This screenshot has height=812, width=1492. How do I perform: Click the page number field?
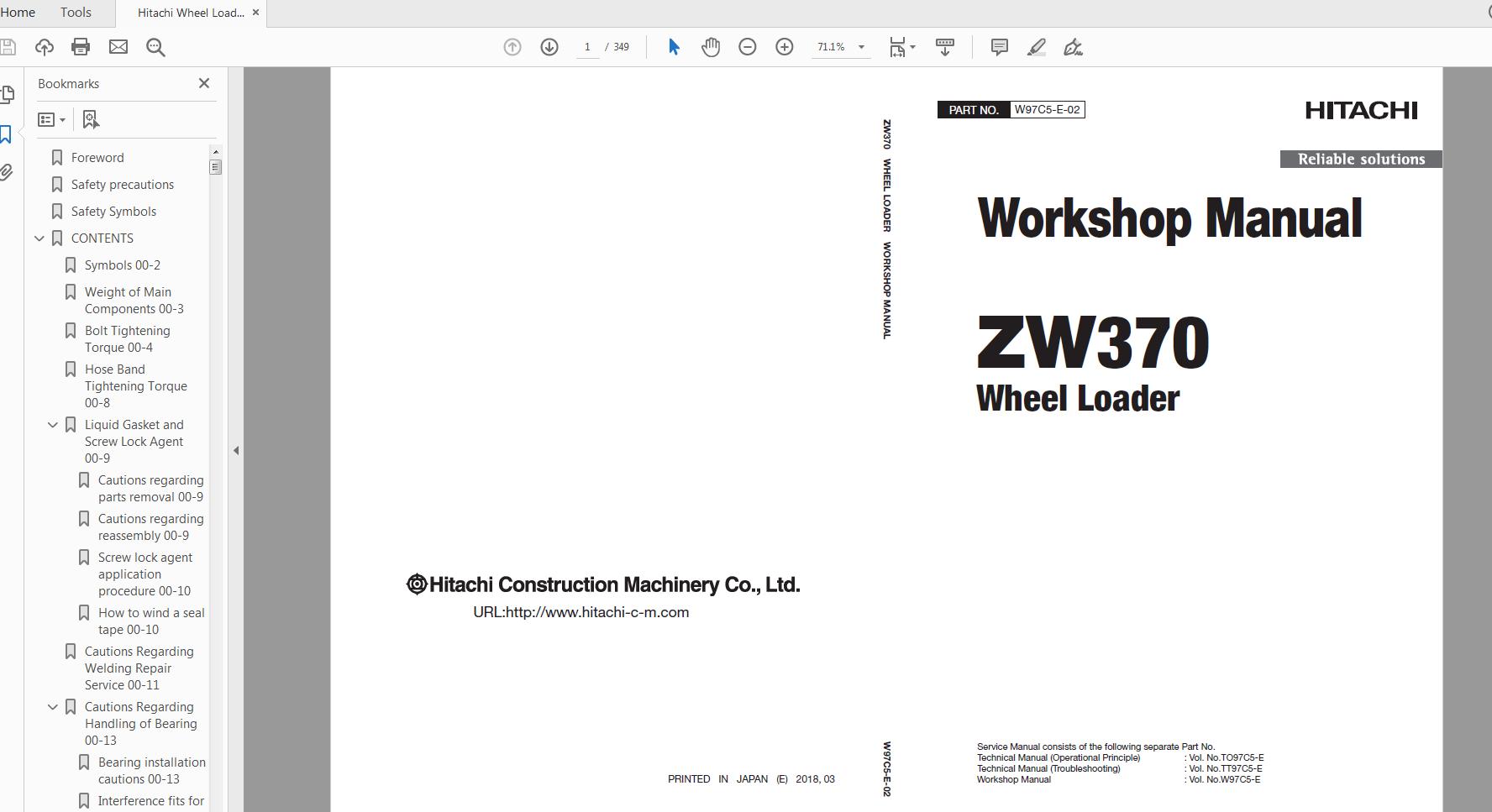click(x=588, y=47)
